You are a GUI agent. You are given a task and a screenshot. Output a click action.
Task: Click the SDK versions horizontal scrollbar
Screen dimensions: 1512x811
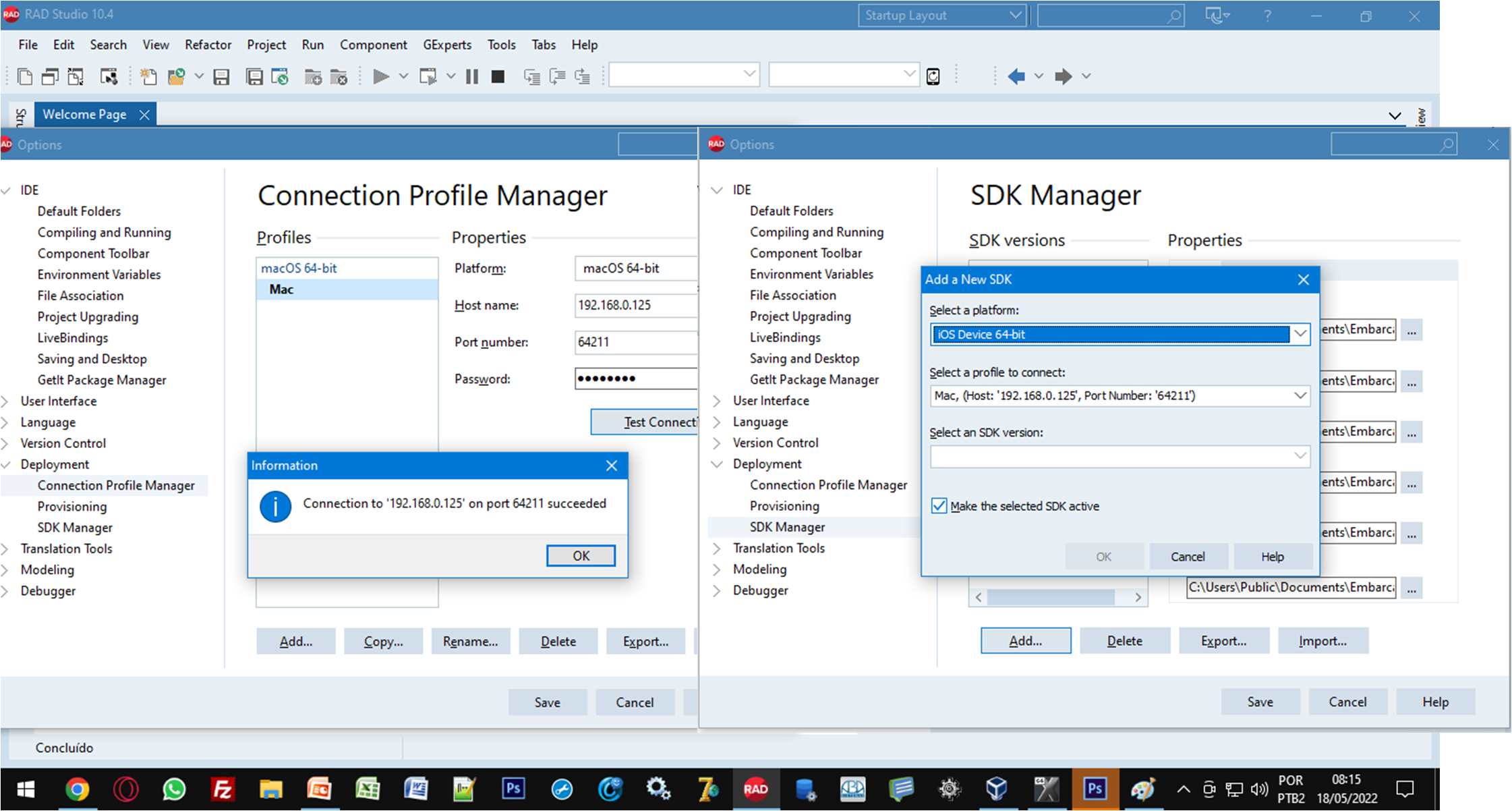(1057, 597)
